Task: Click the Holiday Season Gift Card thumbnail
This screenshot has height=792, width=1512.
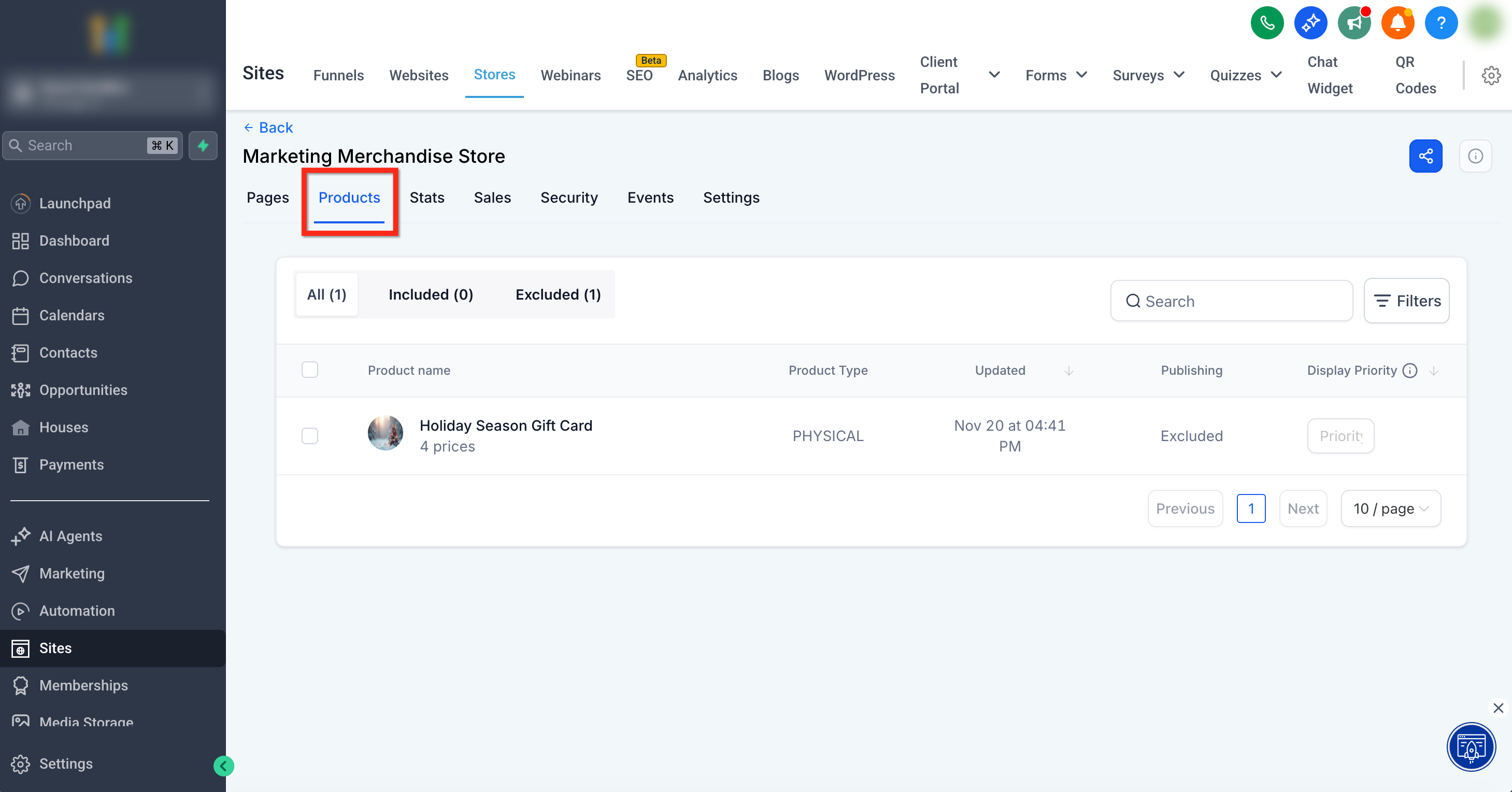Action: pyautogui.click(x=385, y=433)
